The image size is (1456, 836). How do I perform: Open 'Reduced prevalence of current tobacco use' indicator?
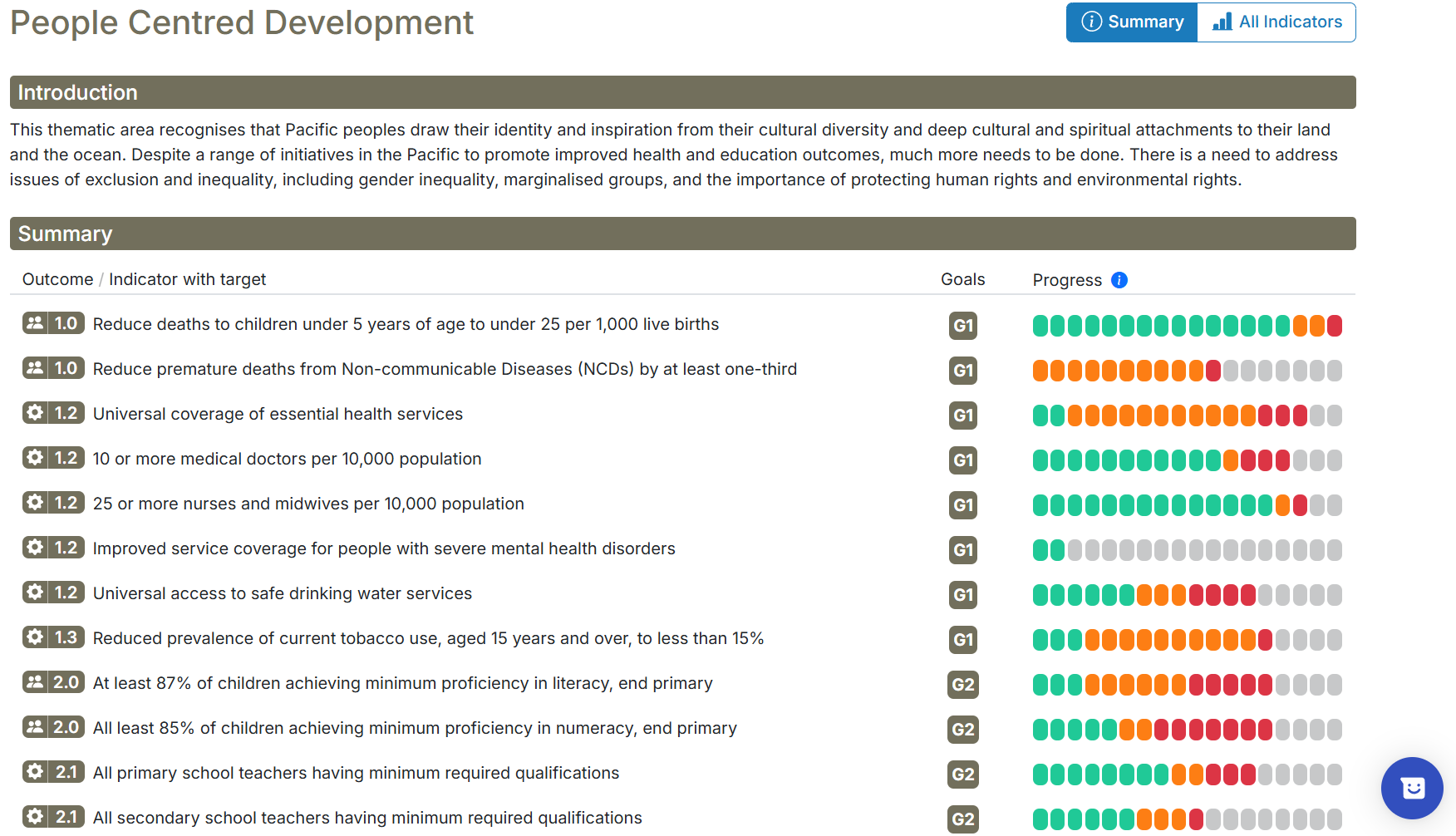pyautogui.click(x=428, y=638)
